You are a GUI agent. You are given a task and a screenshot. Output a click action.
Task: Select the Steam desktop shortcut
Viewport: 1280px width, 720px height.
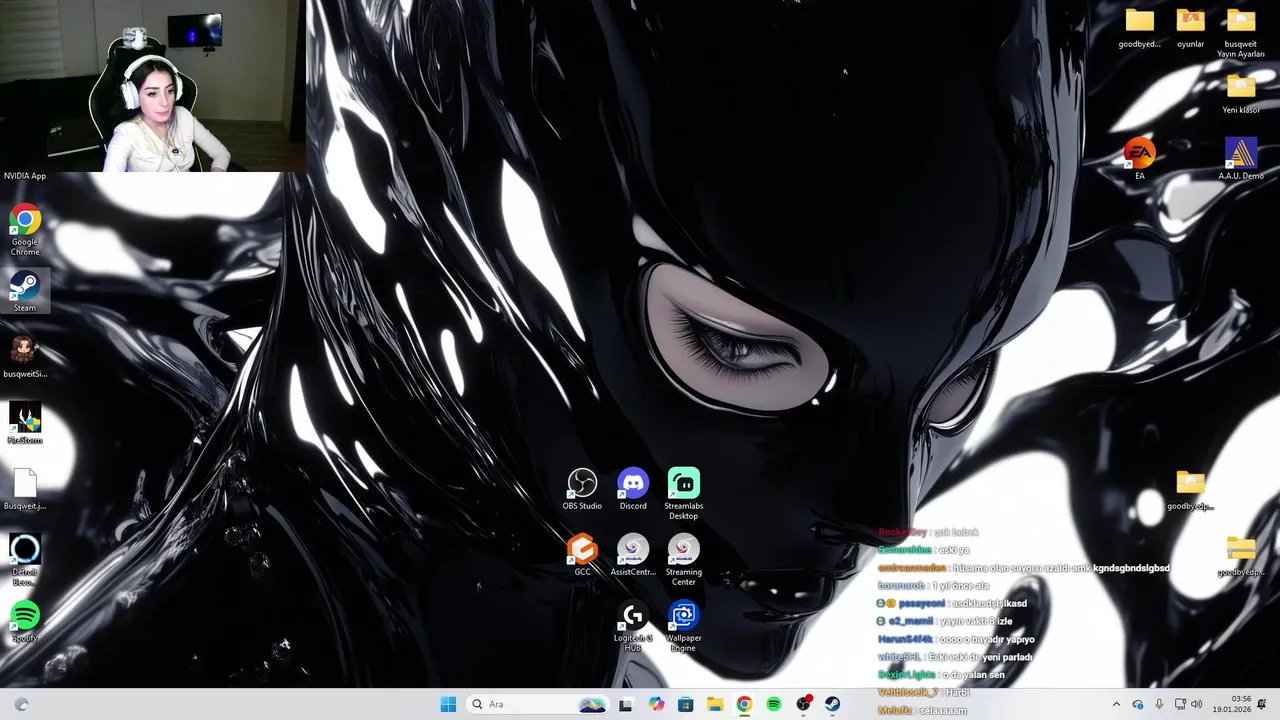25,292
